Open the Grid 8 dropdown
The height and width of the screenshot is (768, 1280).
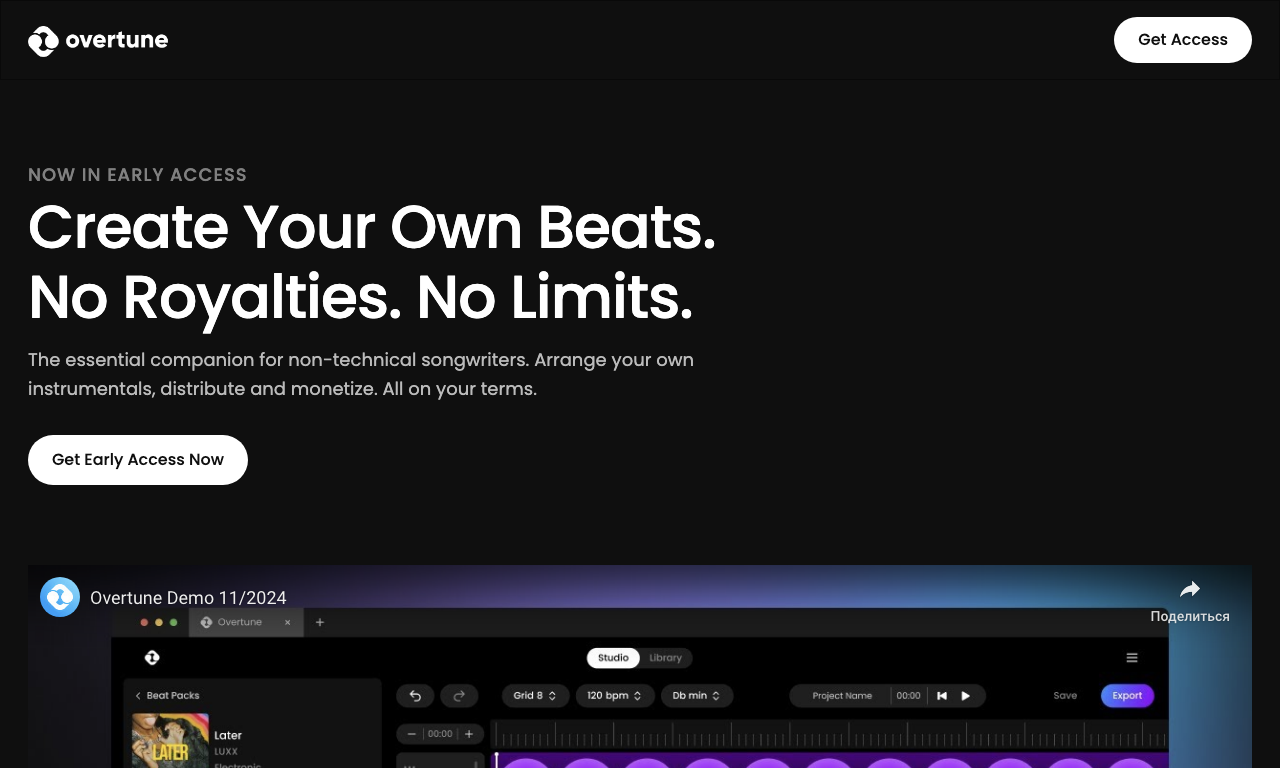coord(536,696)
